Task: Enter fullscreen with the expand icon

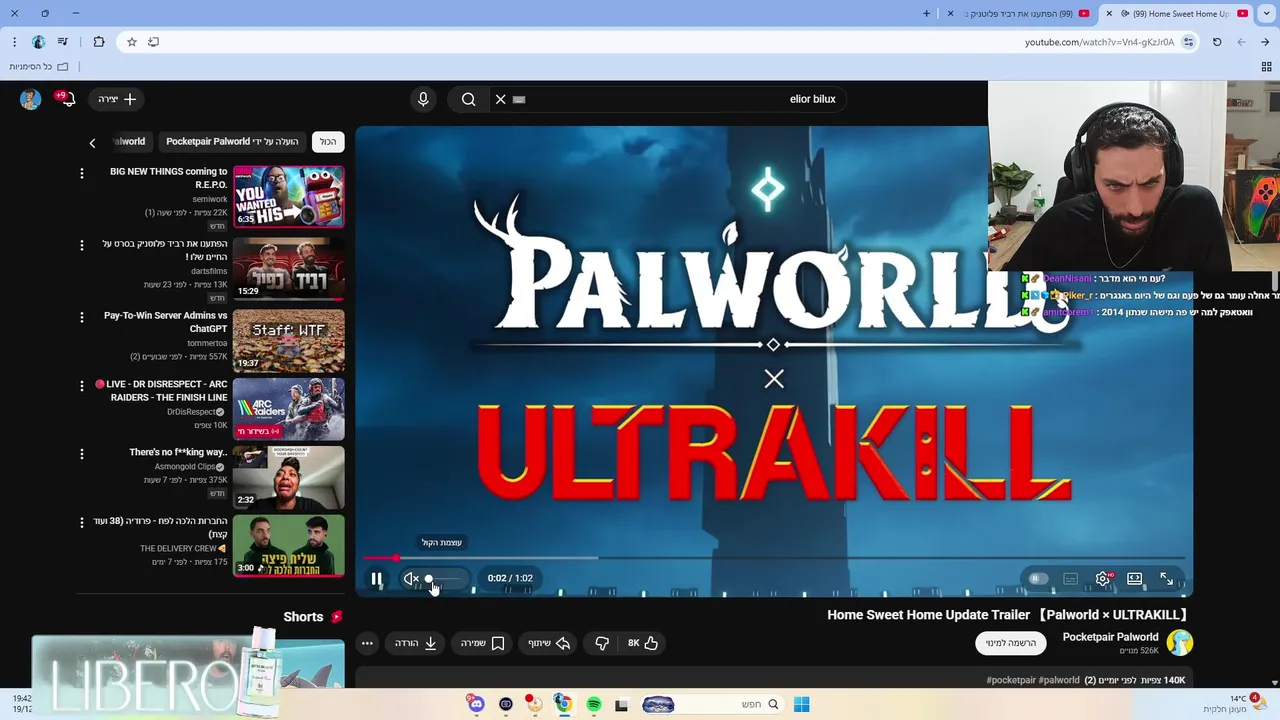Action: [1166, 578]
